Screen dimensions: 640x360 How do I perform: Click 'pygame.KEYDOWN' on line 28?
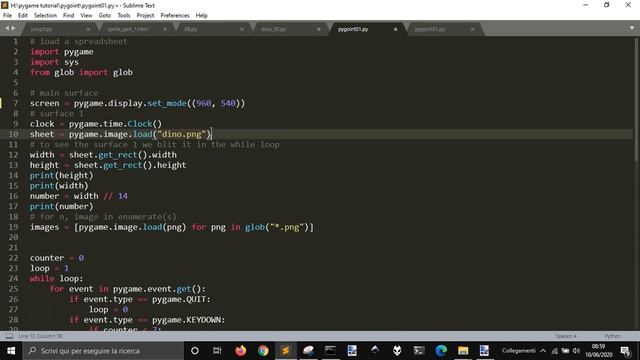click(x=187, y=320)
